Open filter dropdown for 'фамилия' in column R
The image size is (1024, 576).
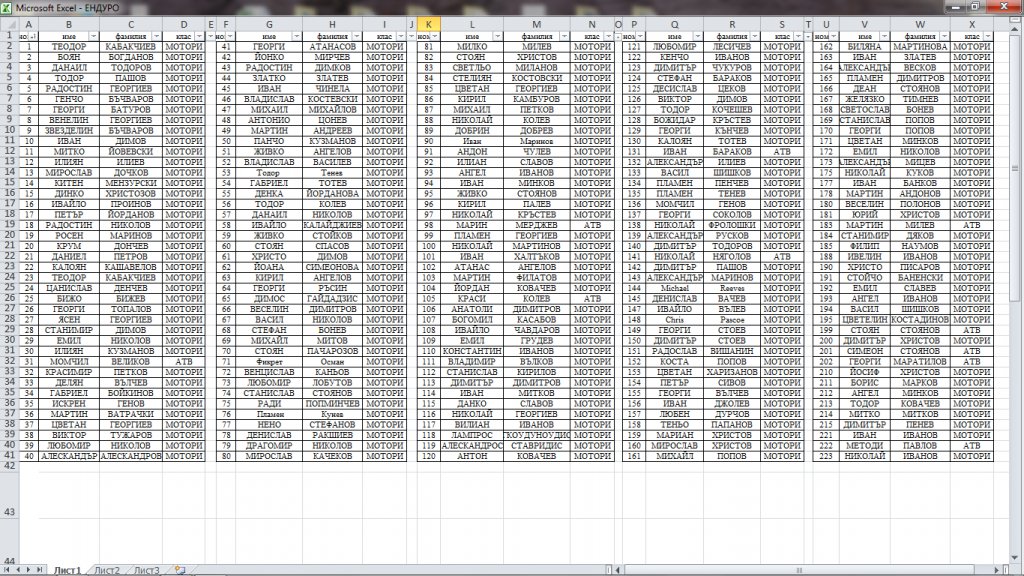coord(755,36)
